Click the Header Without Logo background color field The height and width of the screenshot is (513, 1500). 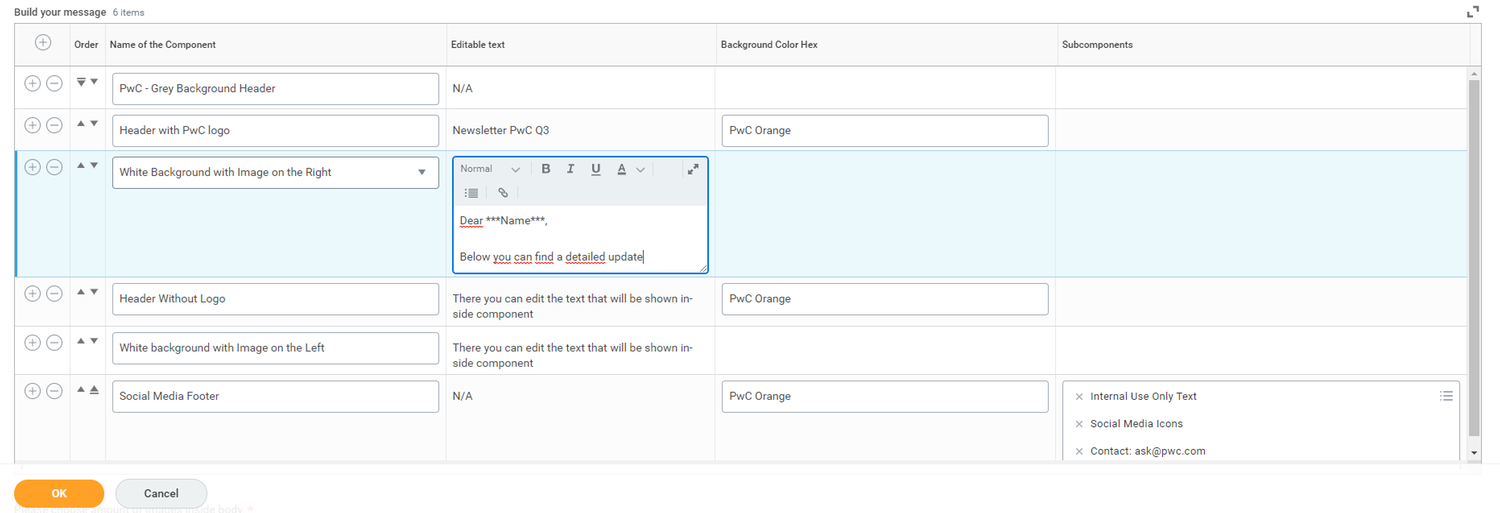click(884, 299)
